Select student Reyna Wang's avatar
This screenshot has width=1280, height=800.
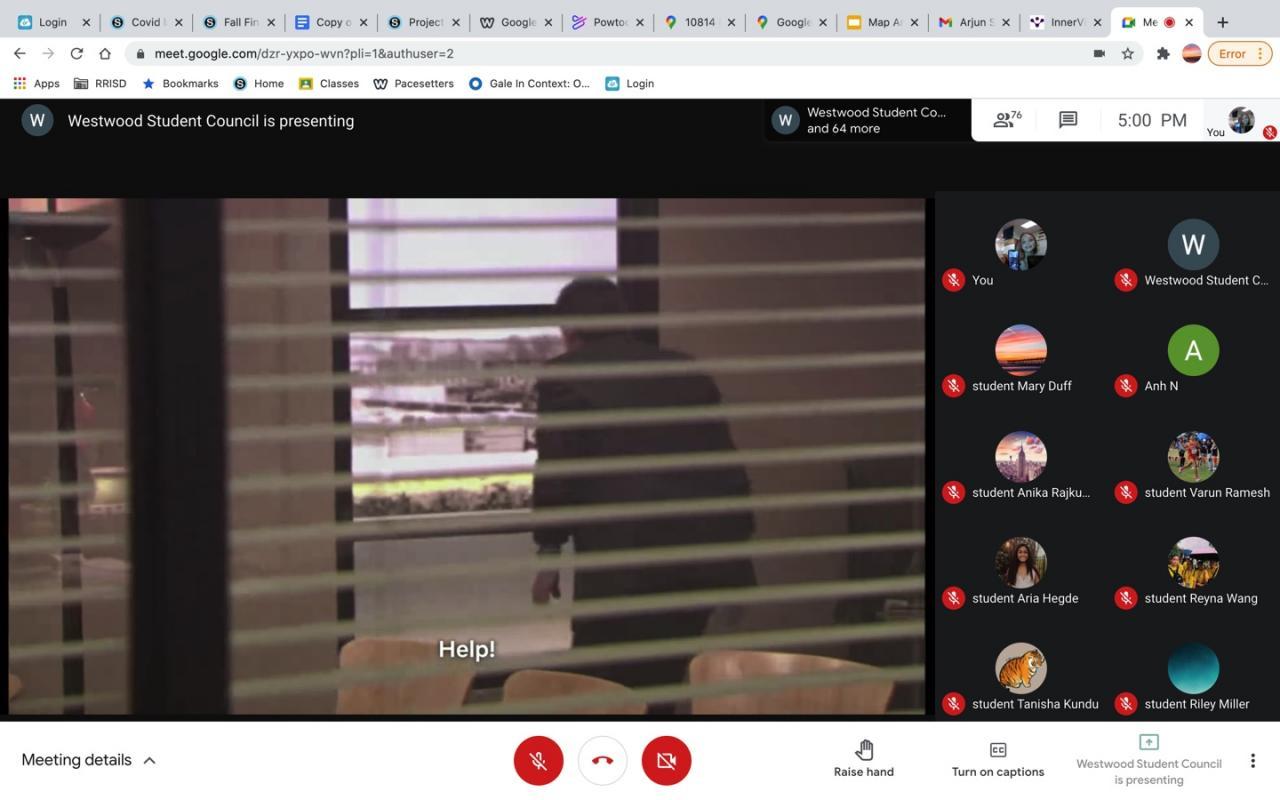click(x=1193, y=563)
